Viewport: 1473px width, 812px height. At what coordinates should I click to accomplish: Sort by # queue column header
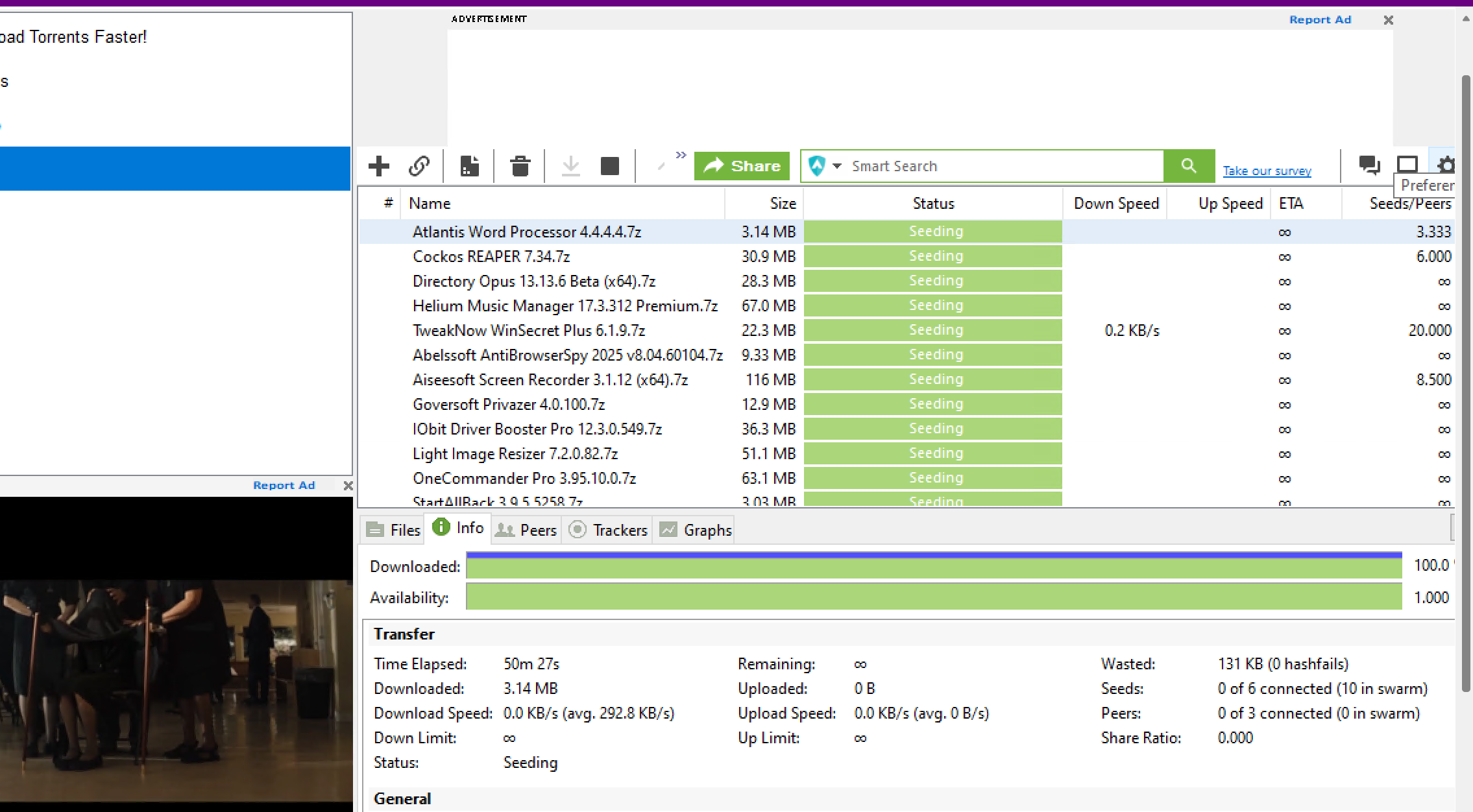388,203
